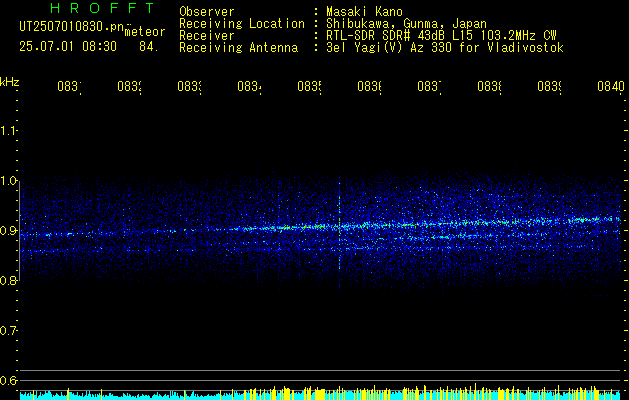Click the HROFFT title text

(102, 8)
